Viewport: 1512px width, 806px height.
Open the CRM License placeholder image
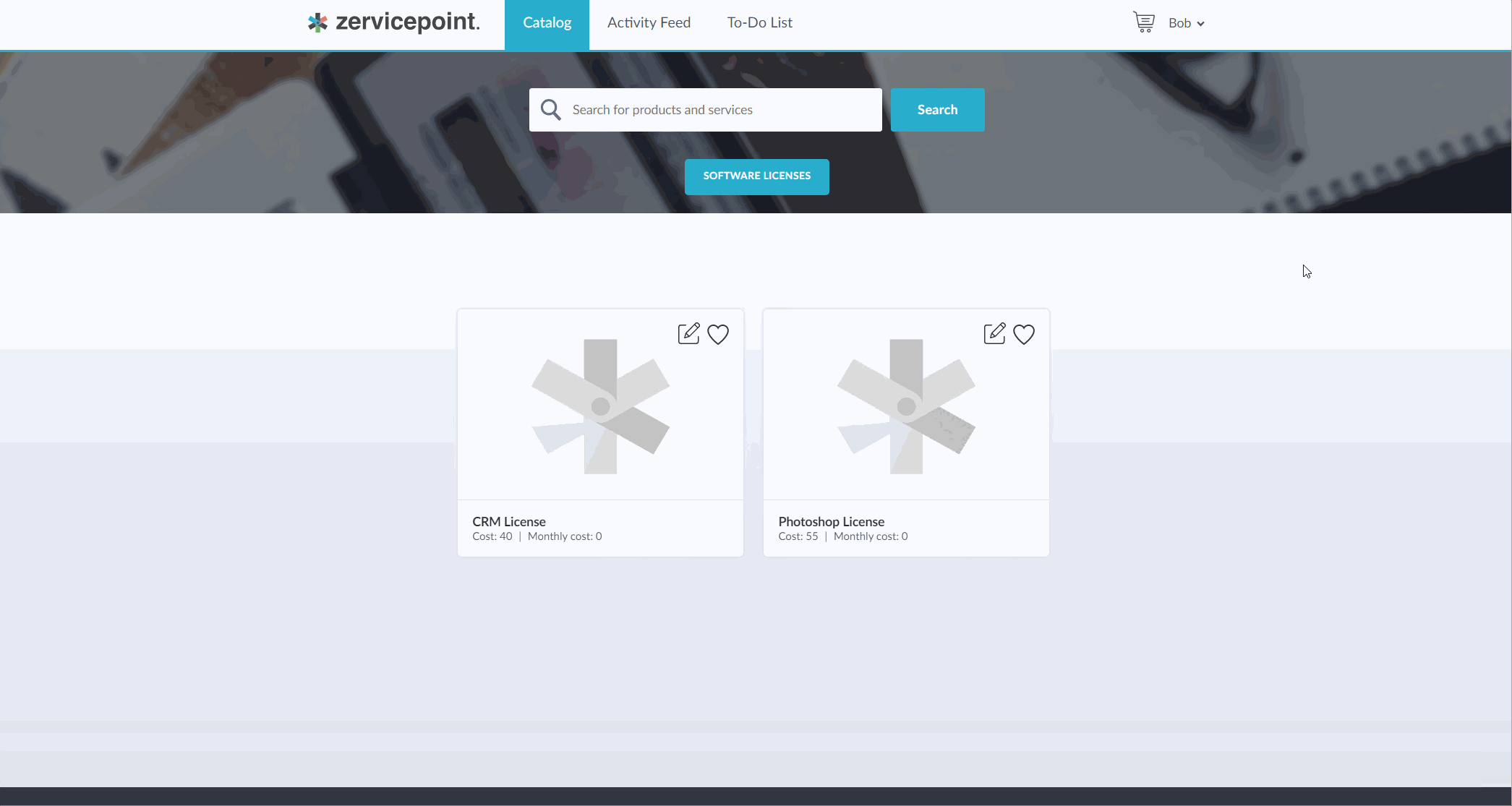click(x=600, y=406)
